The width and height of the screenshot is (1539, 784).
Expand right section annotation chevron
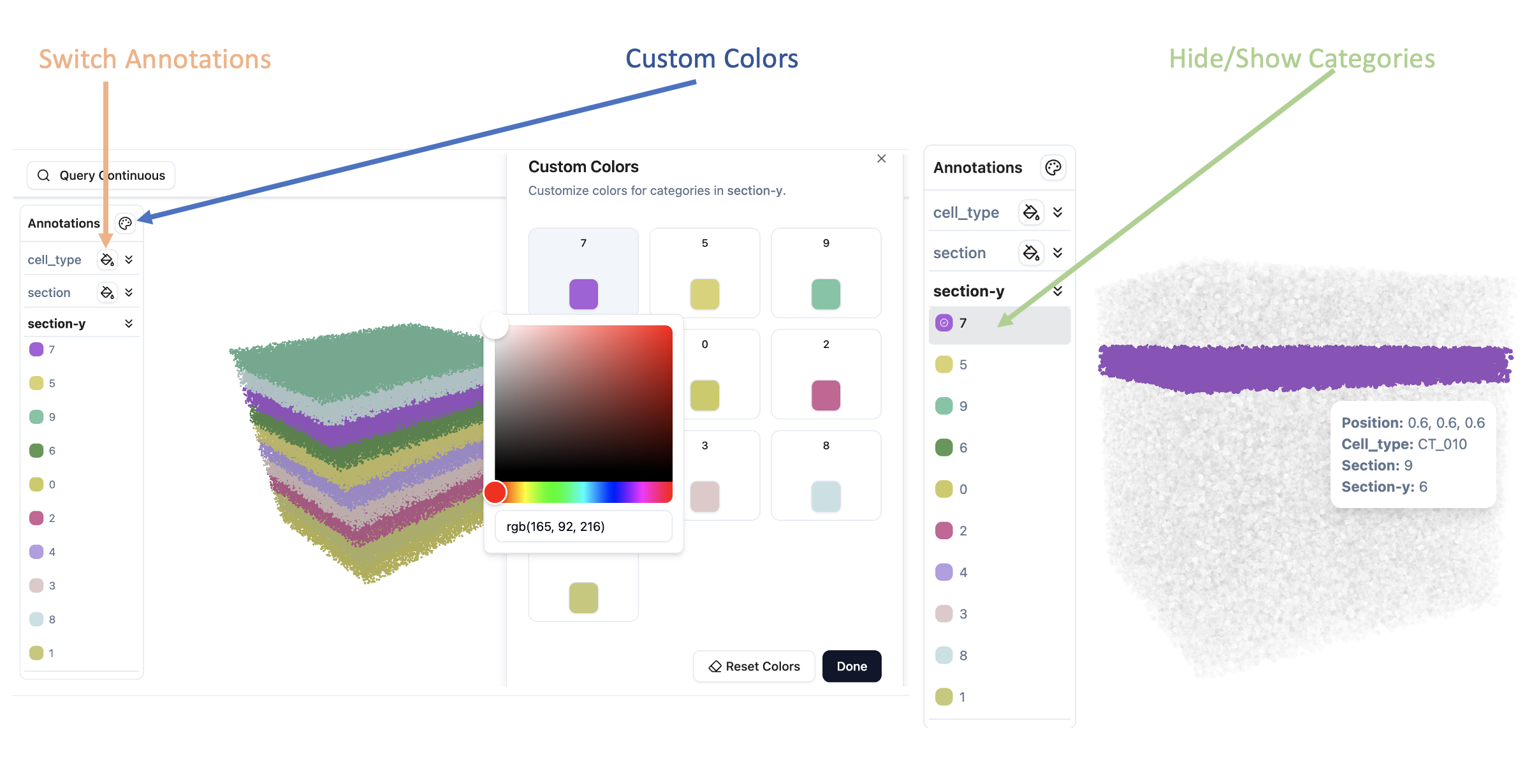pos(1058,253)
